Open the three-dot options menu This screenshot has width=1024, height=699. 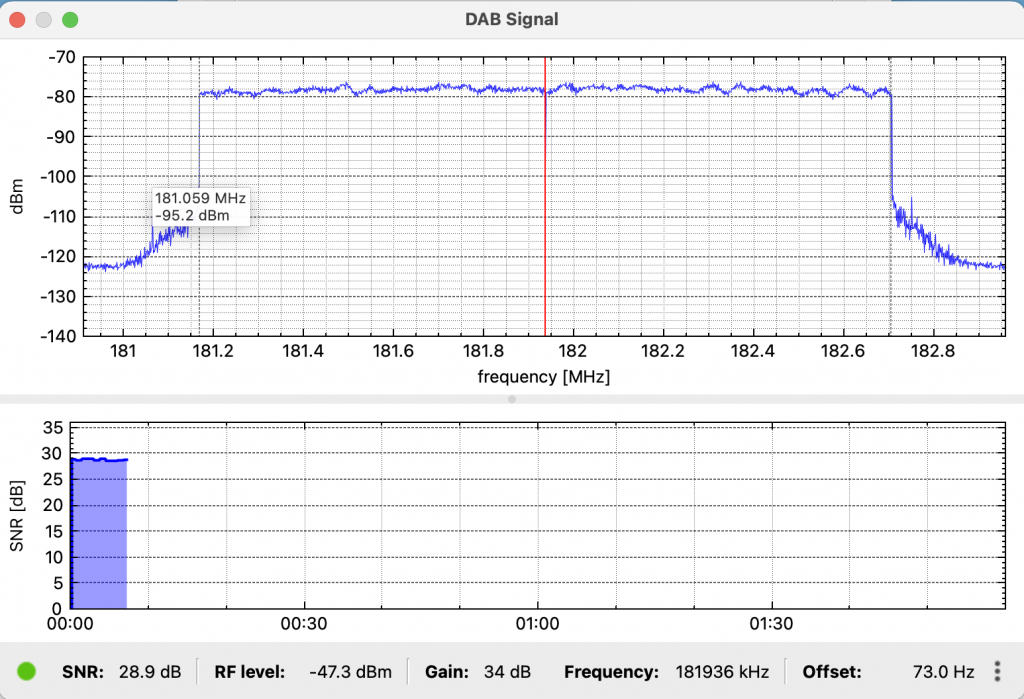click(997, 672)
